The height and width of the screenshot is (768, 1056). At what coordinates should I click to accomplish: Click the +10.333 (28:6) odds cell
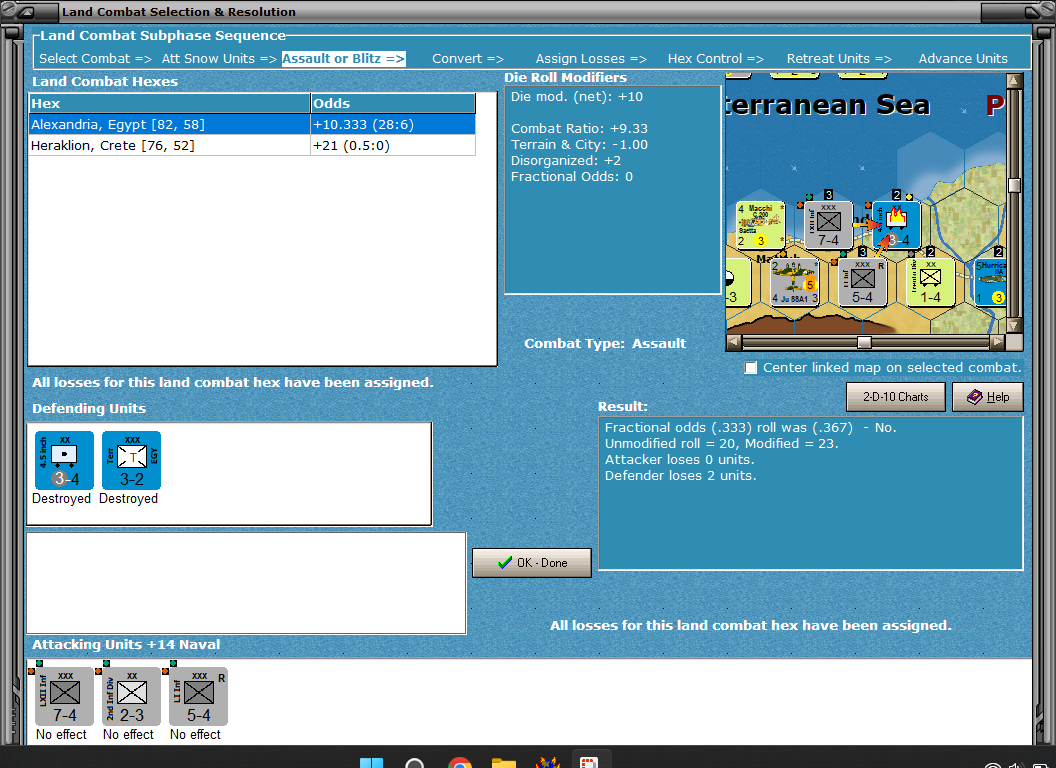(x=393, y=125)
